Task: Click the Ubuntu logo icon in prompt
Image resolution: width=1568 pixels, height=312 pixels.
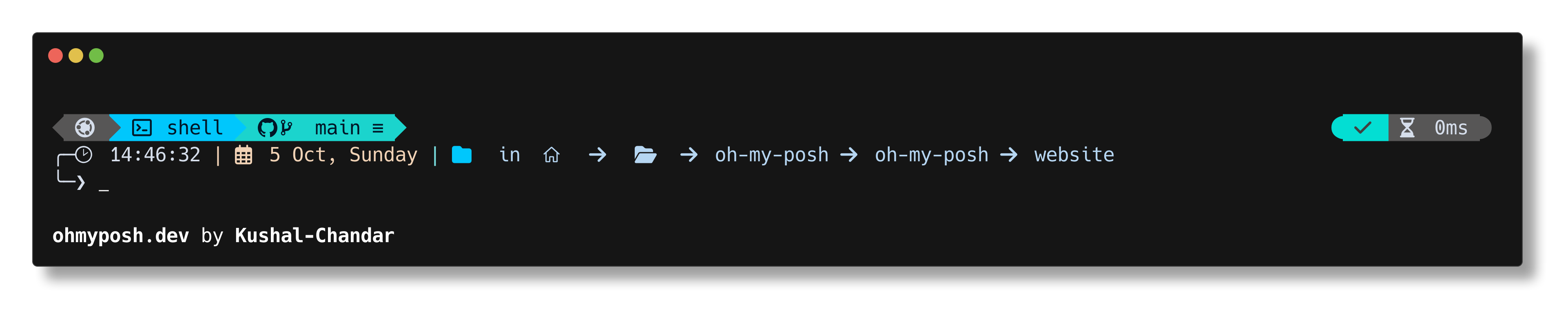Action: 84,127
